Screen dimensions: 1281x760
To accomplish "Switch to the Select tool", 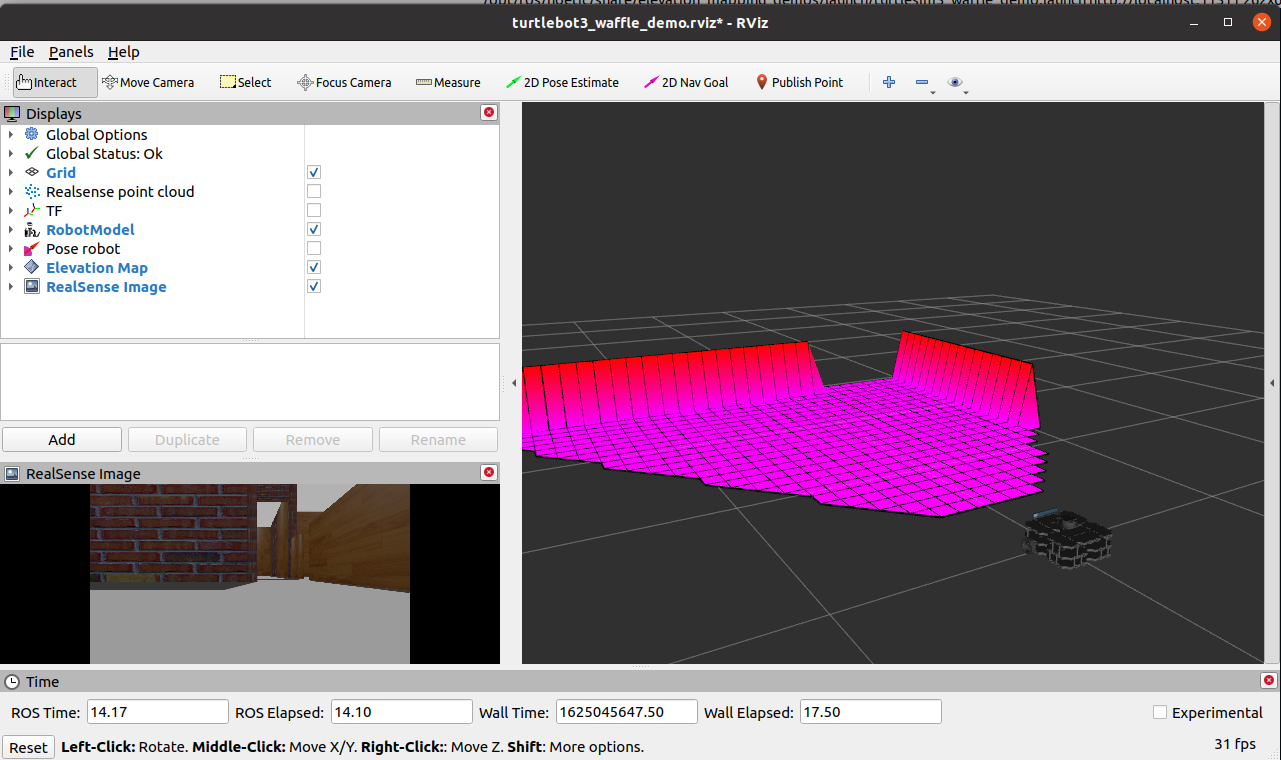I will click(245, 82).
